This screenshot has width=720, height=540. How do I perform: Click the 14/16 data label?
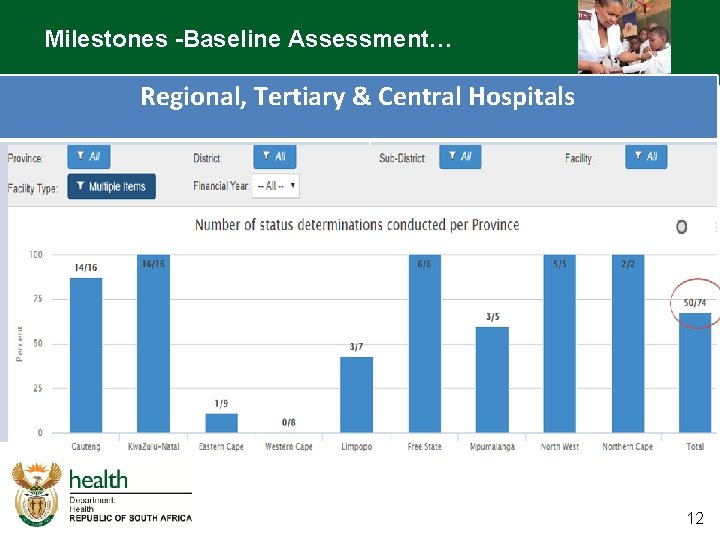(x=86, y=268)
